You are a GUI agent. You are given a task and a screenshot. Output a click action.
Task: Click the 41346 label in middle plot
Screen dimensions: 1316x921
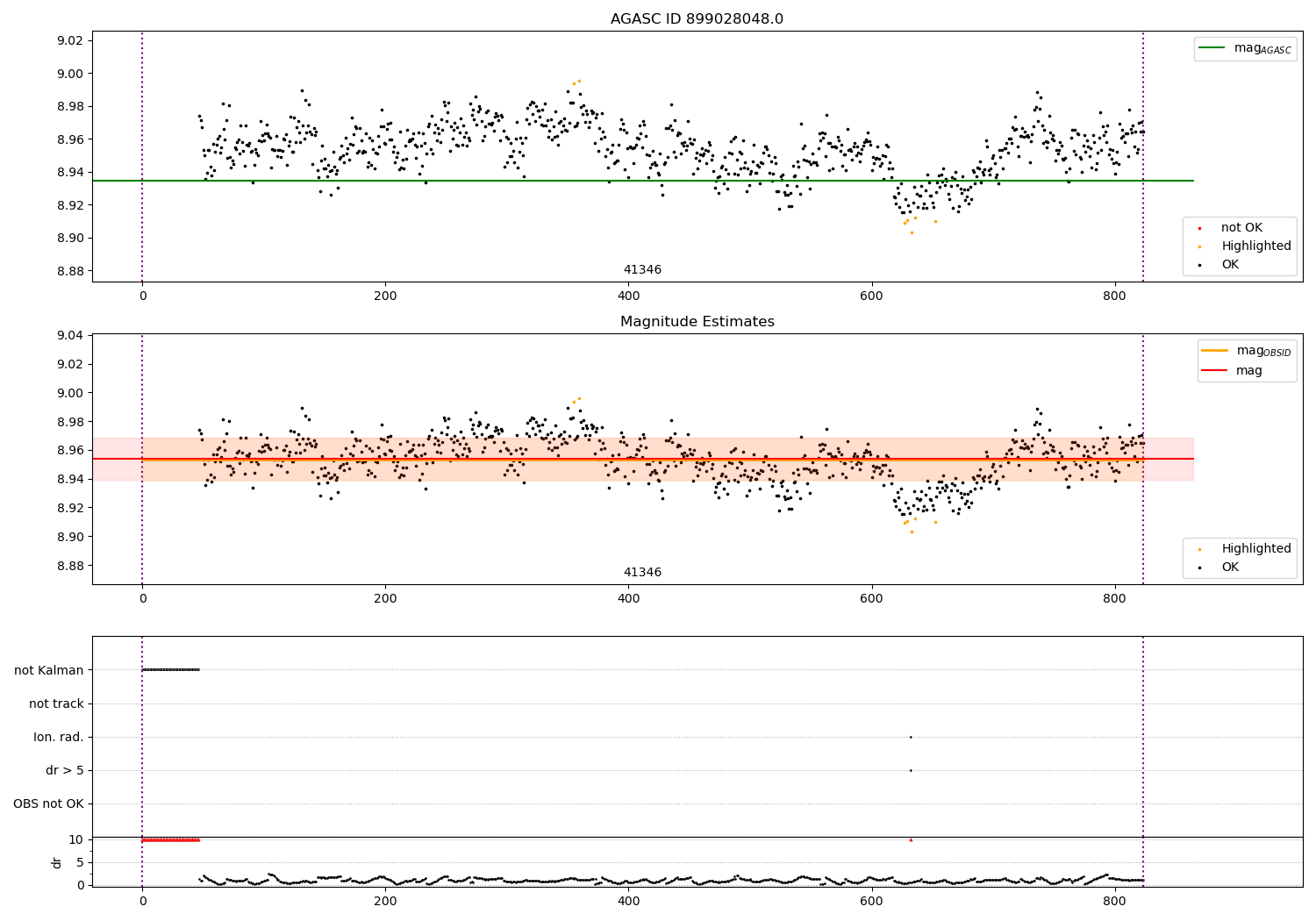[642, 573]
